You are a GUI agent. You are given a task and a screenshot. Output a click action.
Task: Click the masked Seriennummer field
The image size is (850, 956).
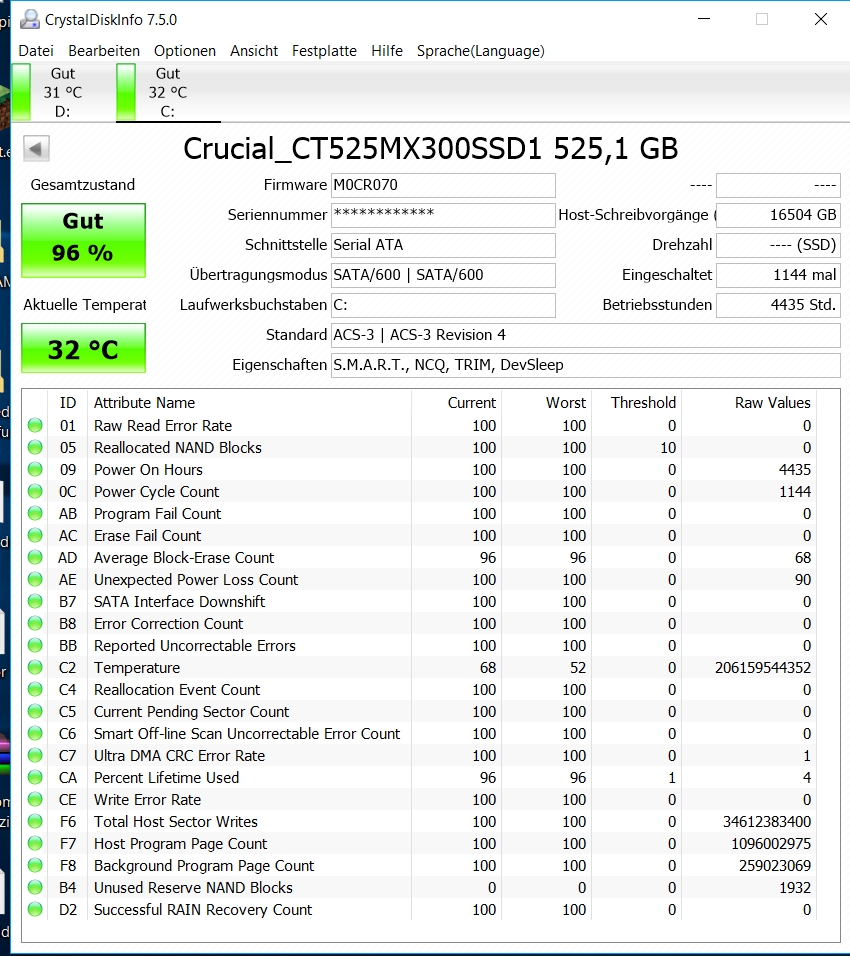point(443,215)
